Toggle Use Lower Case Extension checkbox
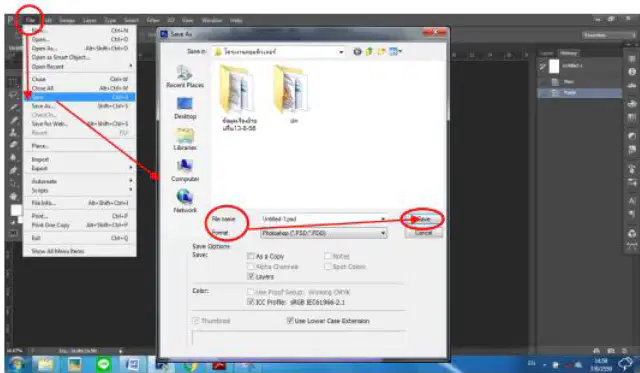Screen dimensions: 640x373 click(x=290, y=321)
